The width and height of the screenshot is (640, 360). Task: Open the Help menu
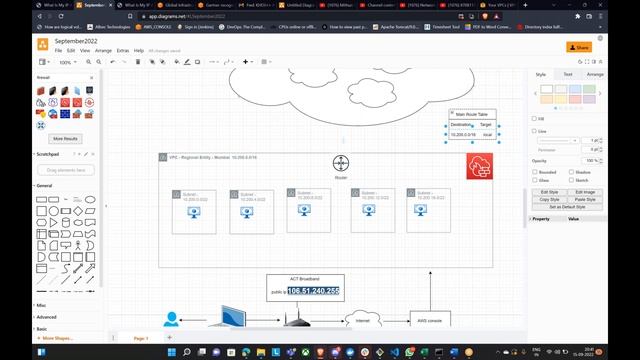coord(139,51)
